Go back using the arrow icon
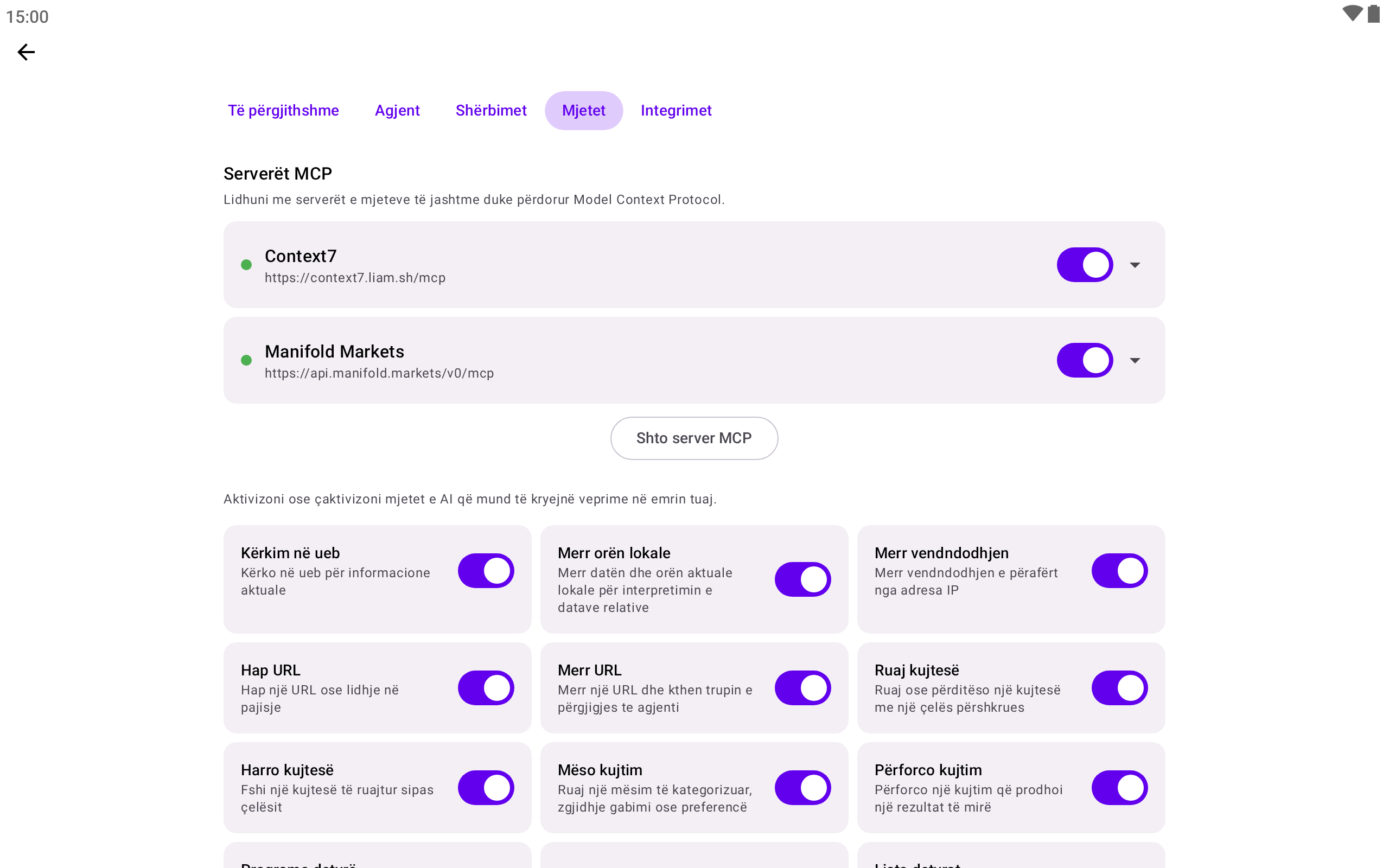Image resolution: width=1389 pixels, height=868 pixels. point(26,52)
